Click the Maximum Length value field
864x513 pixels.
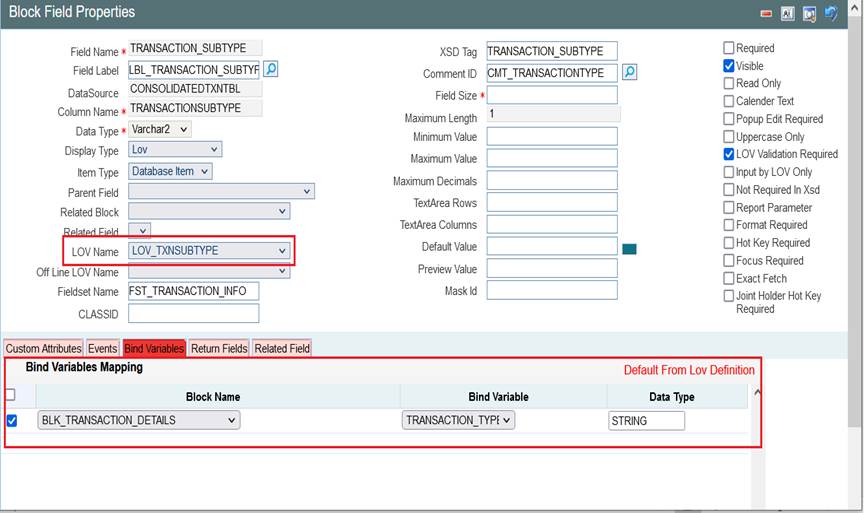tap(554, 114)
